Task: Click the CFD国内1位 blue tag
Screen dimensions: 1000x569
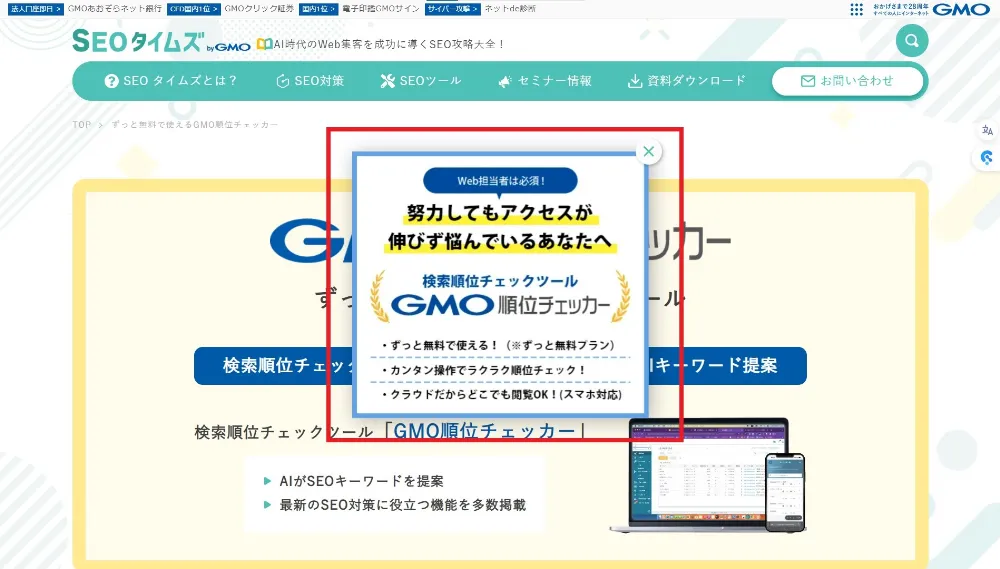Action: [x=194, y=9]
